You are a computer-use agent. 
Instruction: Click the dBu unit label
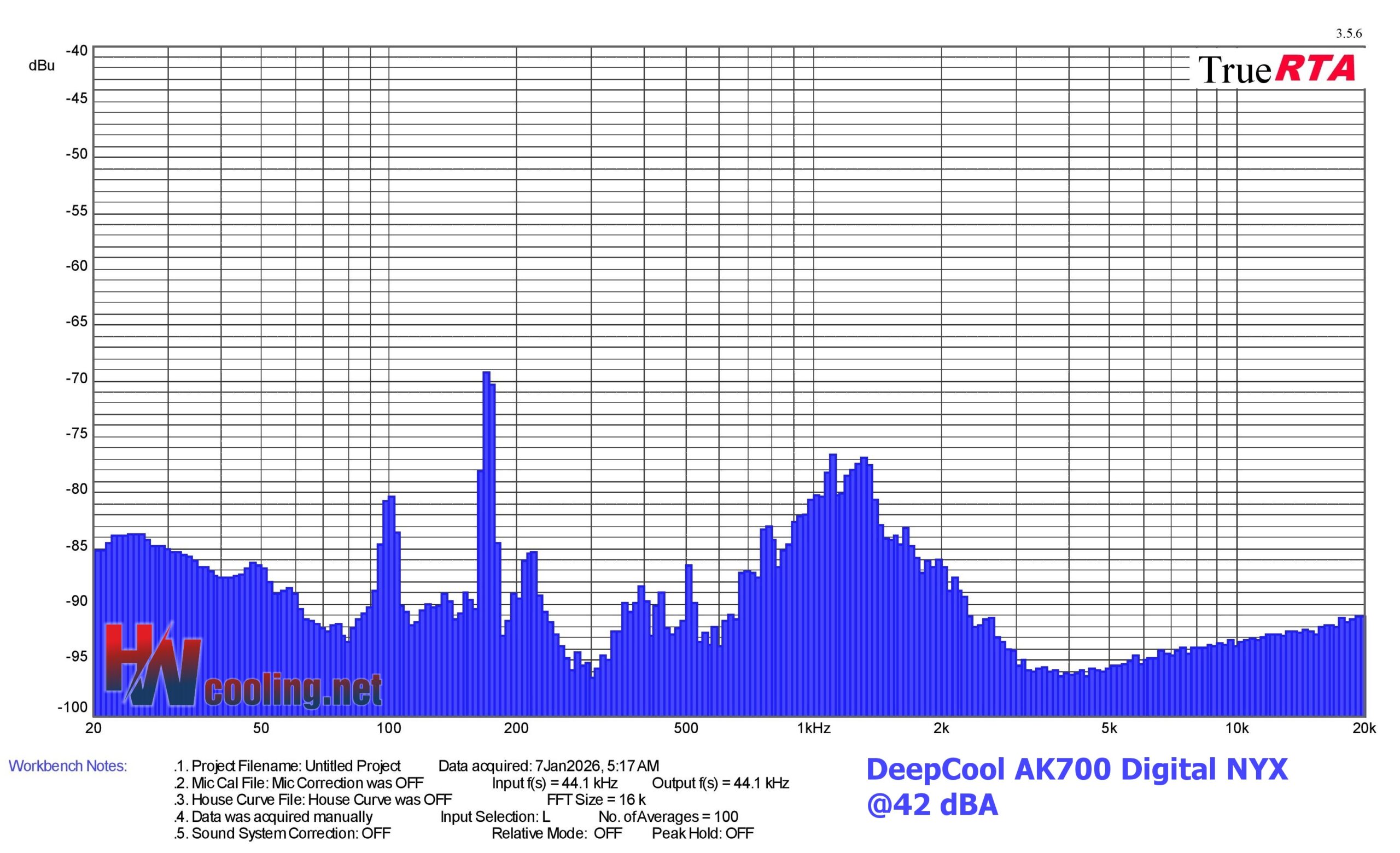(x=42, y=66)
